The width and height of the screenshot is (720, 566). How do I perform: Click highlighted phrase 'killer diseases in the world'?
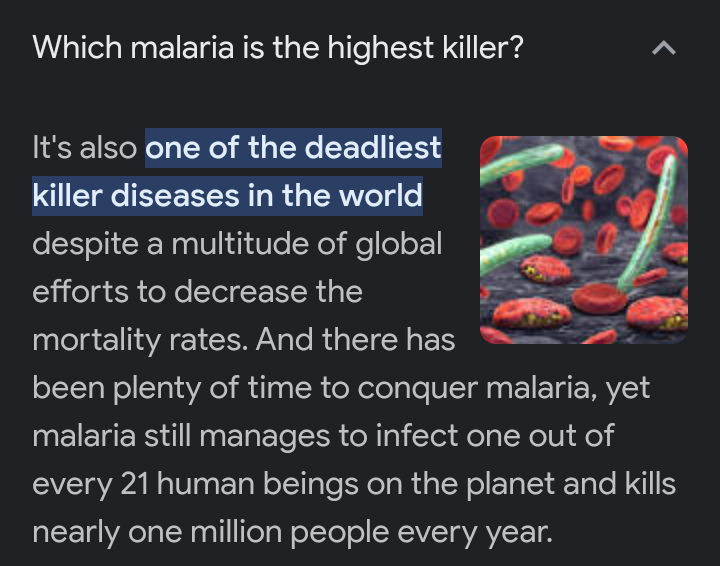tap(227, 196)
